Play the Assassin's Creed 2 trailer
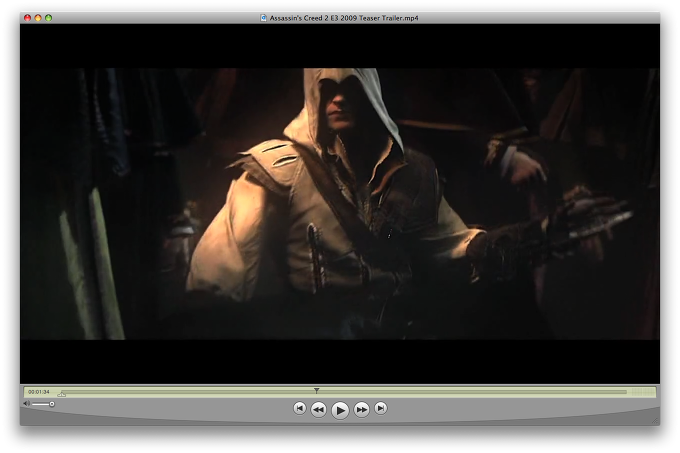Screen dimensions: 680x453 click(x=340, y=410)
